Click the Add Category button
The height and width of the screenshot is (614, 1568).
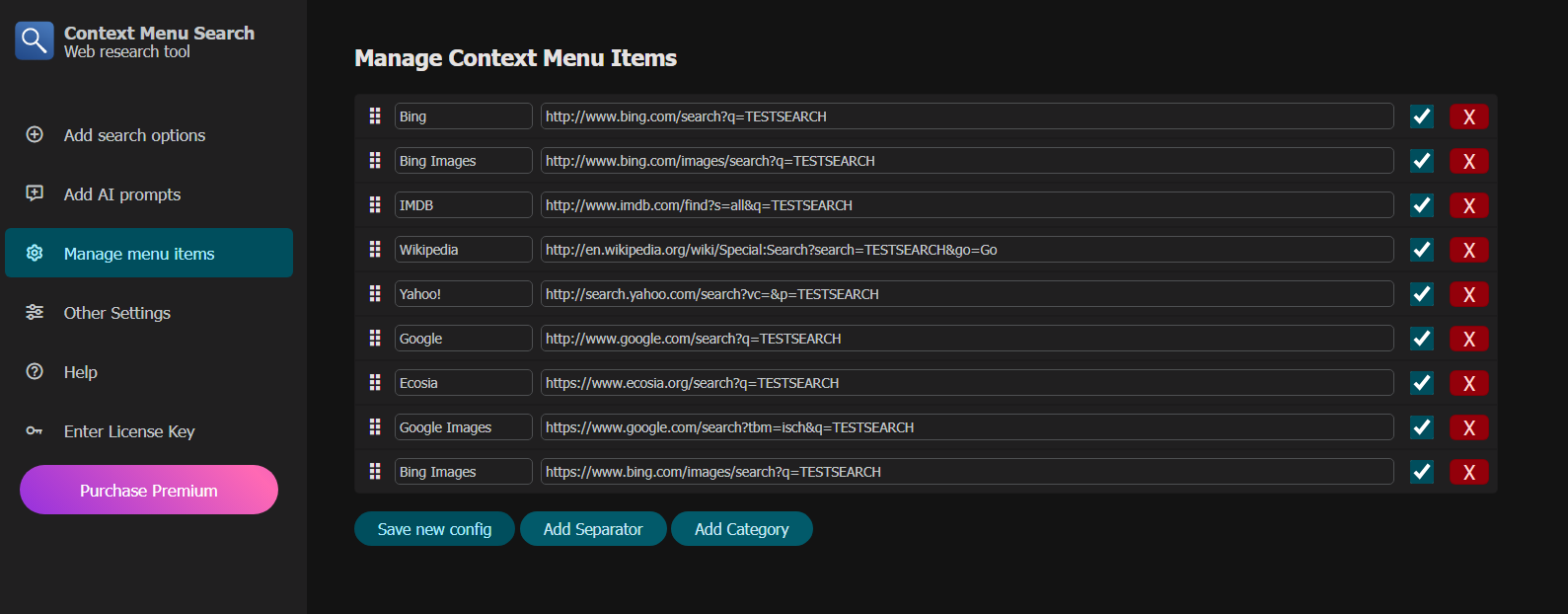tap(742, 529)
